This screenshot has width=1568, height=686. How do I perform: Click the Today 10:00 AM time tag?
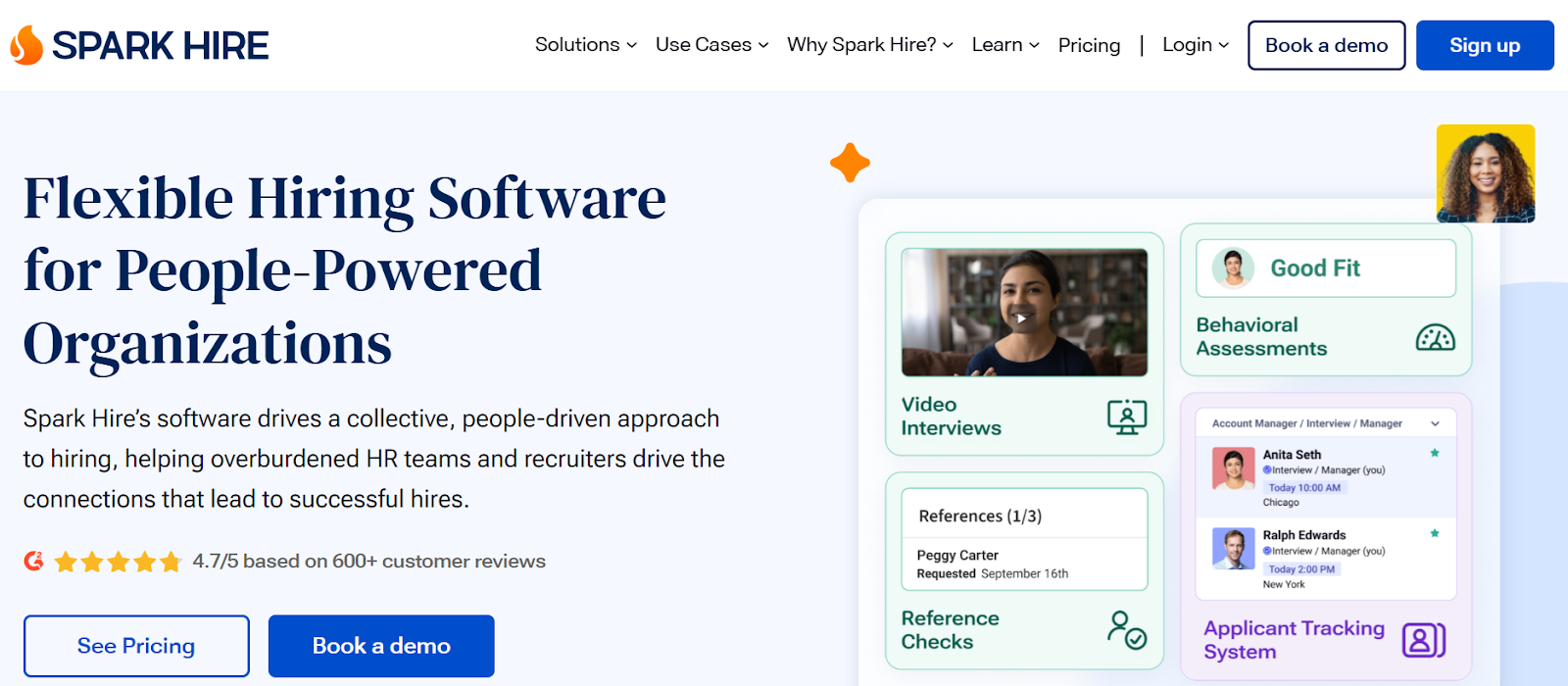[x=1304, y=487]
